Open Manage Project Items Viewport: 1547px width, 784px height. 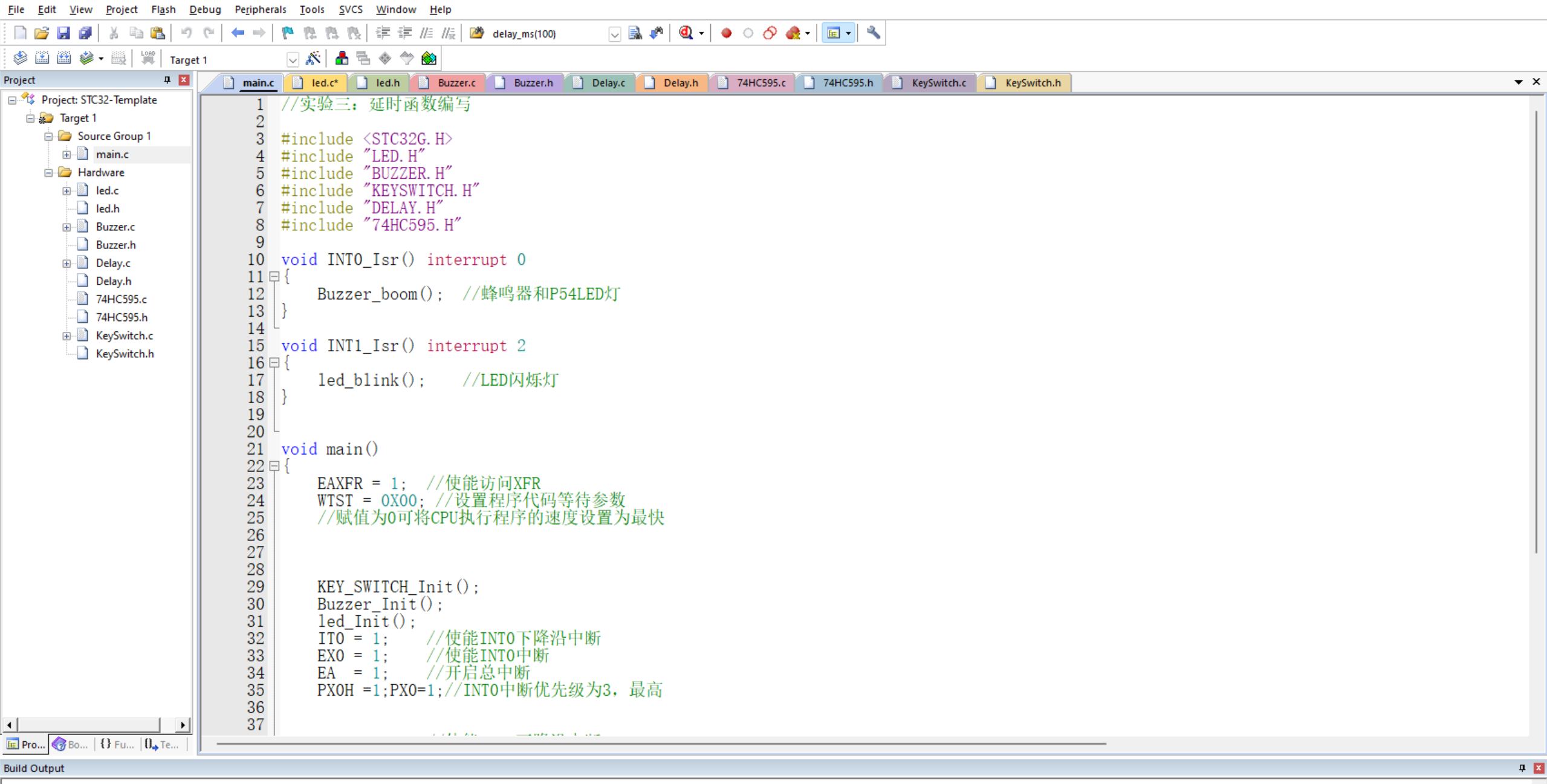(x=342, y=59)
